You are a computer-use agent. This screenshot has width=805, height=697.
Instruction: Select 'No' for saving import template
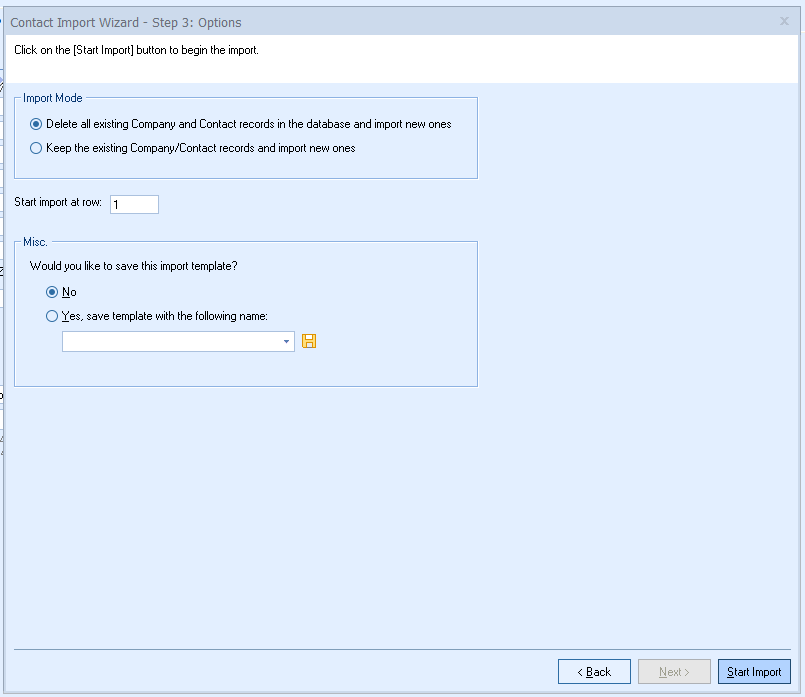(x=53, y=293)
